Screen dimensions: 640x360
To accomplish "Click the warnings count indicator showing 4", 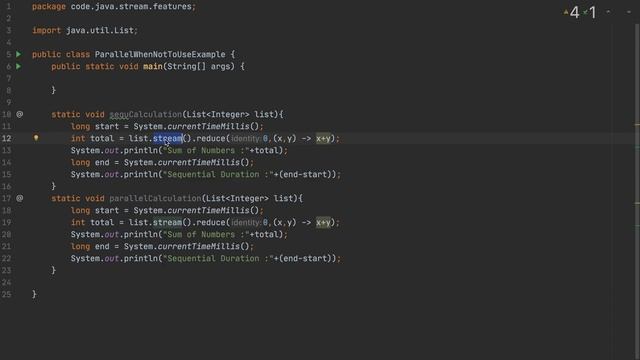I will coord(572,12).
